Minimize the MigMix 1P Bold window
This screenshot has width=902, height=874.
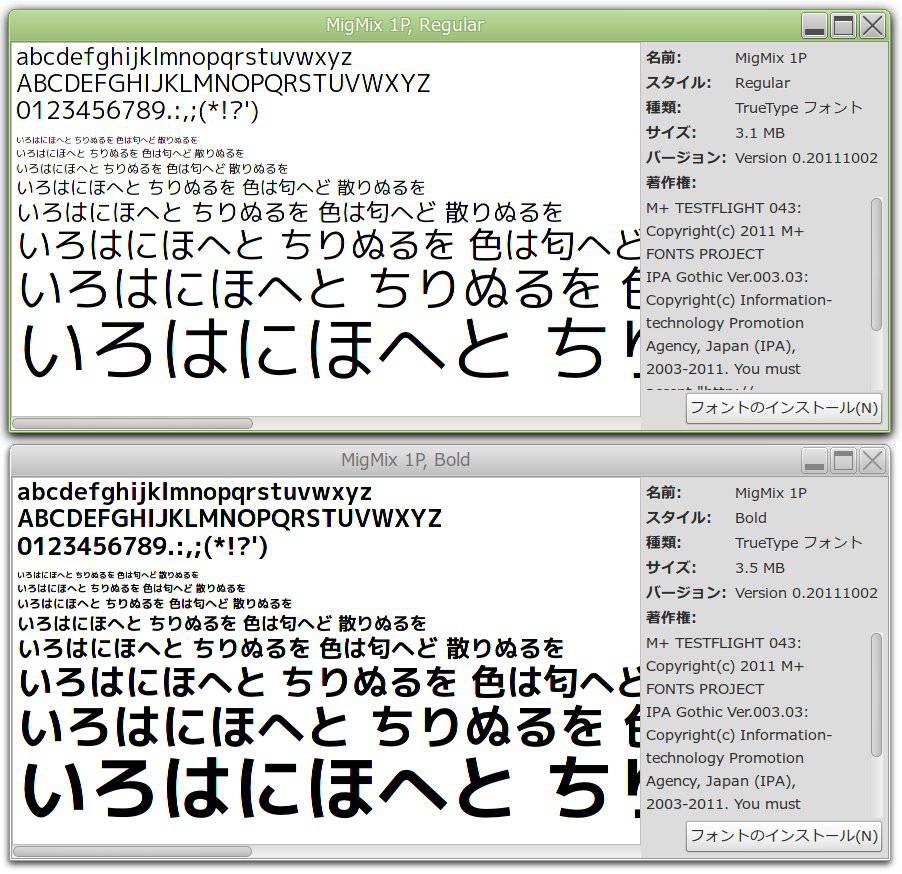[x=815, y=461]
